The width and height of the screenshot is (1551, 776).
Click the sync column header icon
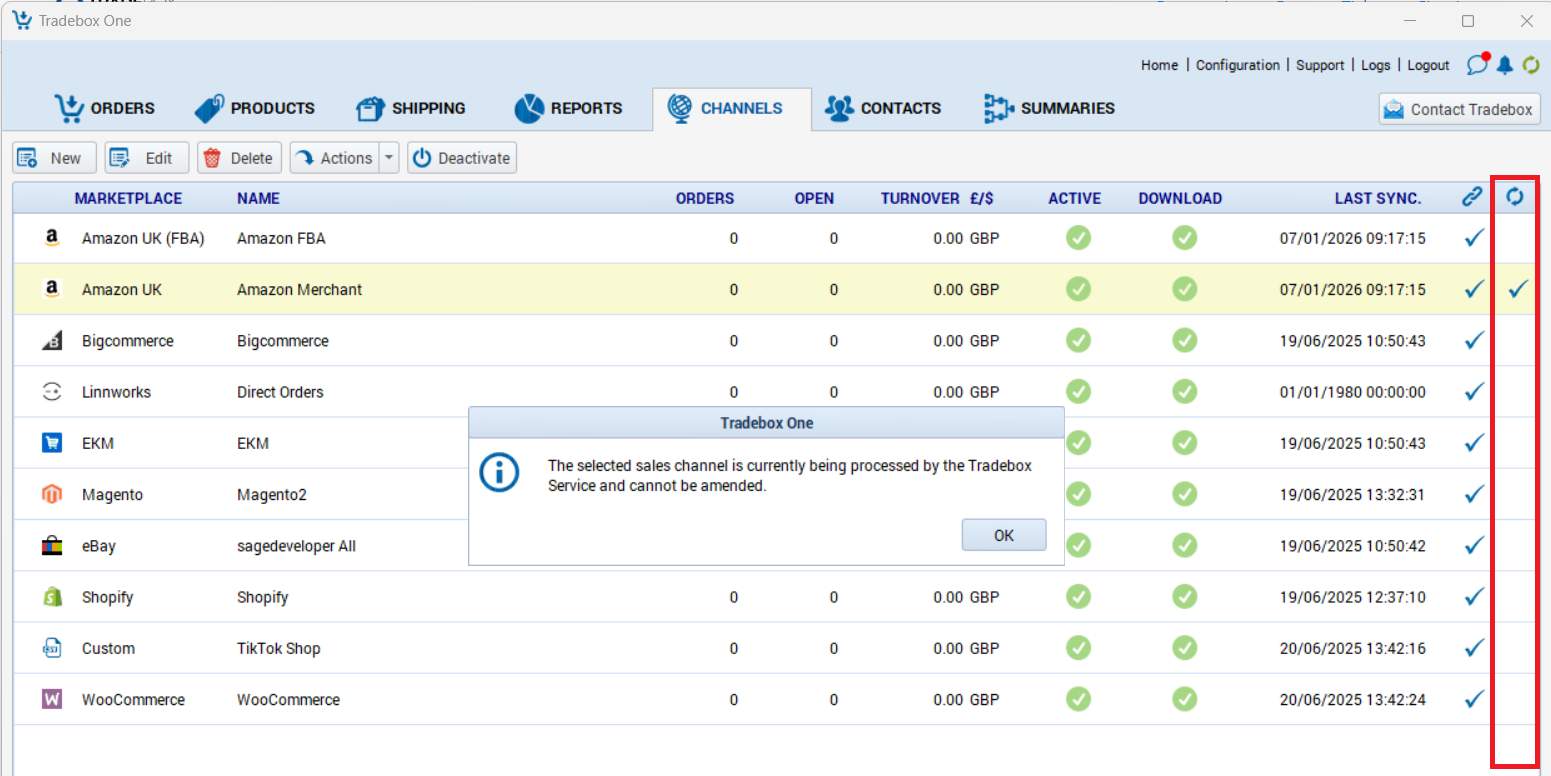click(1515, 197)
